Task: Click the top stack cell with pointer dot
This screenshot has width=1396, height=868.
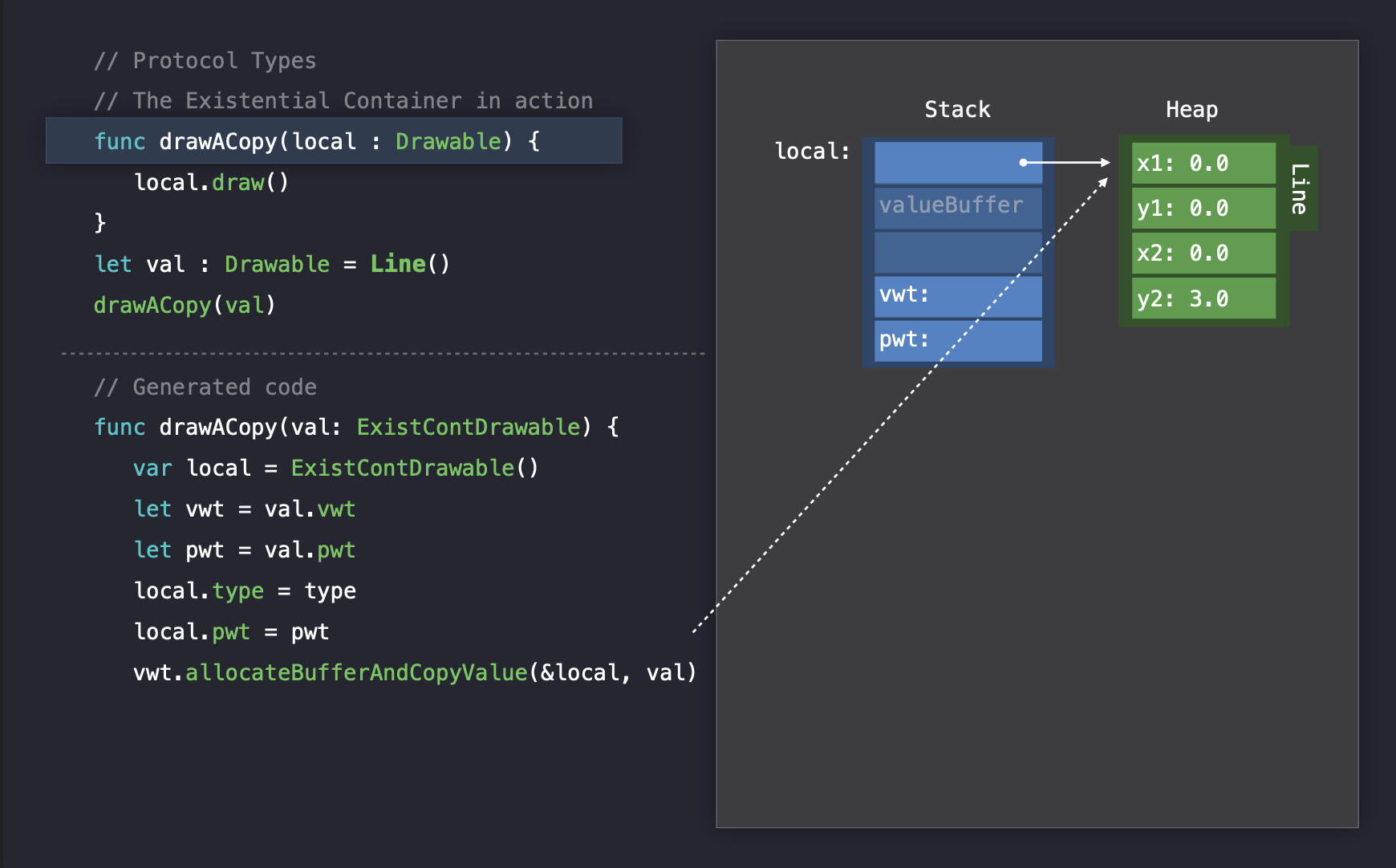Action: coord(958,163)
